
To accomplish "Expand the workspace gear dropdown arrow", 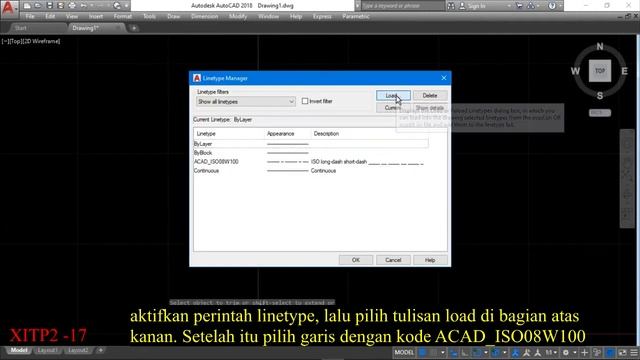I will 574,352.
